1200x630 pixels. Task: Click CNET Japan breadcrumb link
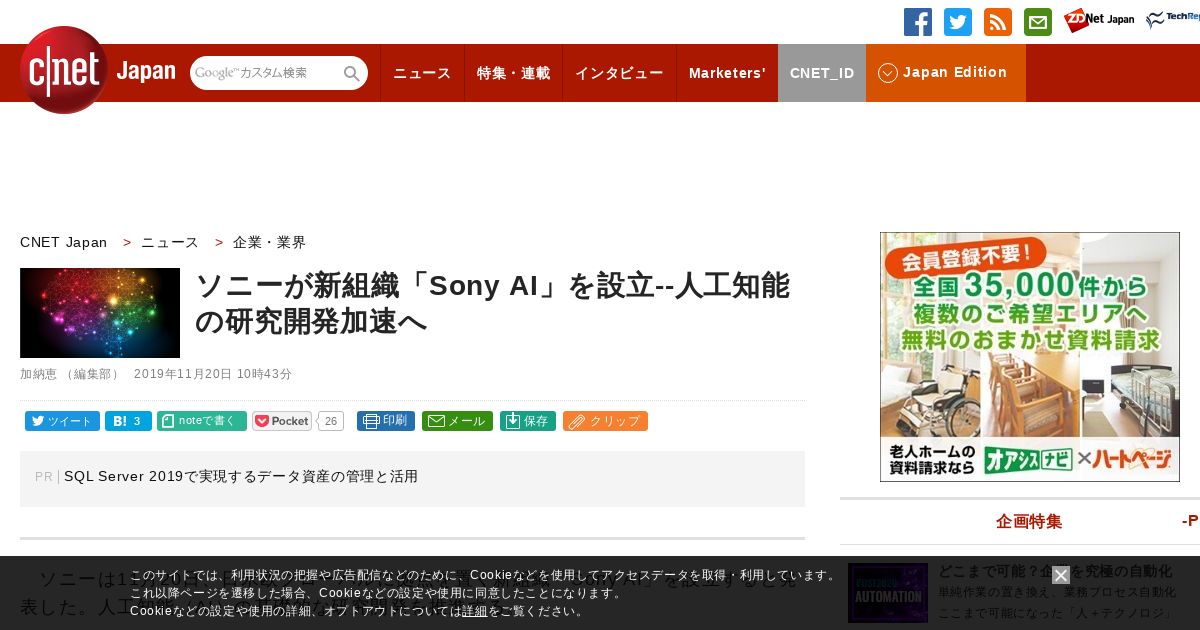click(x=63, y=242)
